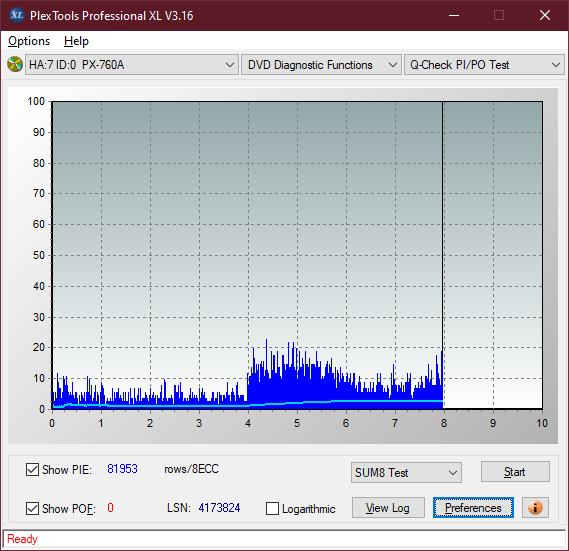The image size is (569, 551).
Task: Click the PlexTools XL app icon
Action: (x=16, y=15)
